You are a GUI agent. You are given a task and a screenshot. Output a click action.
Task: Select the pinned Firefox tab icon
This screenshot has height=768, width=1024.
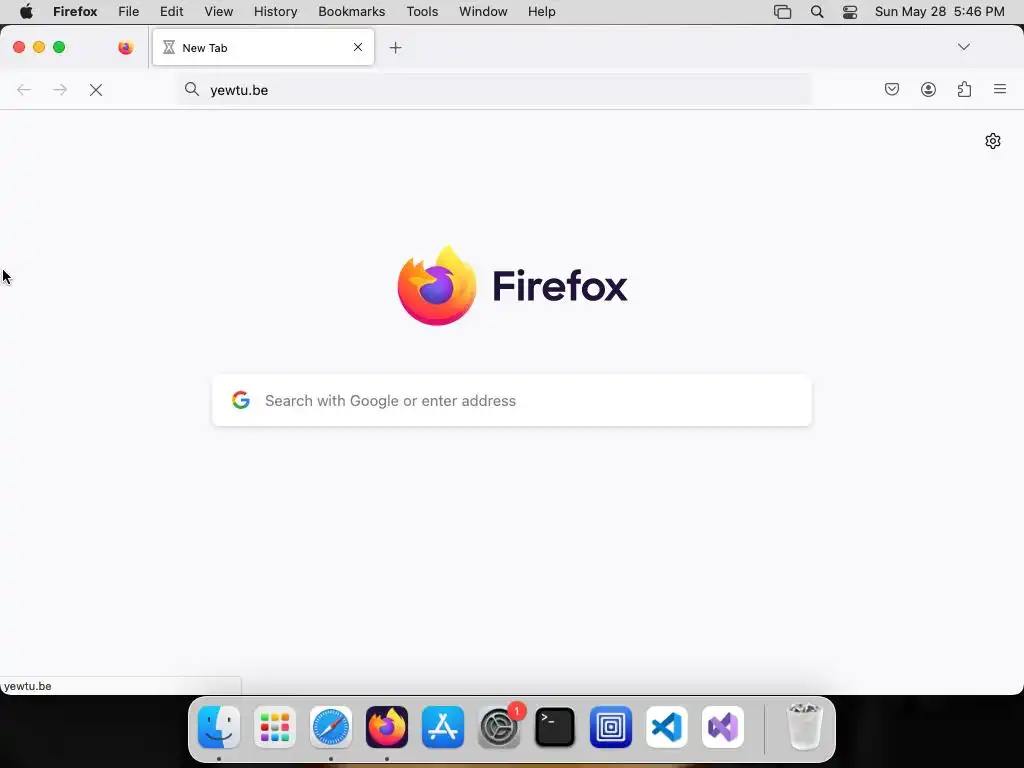[x=125, y=48]
